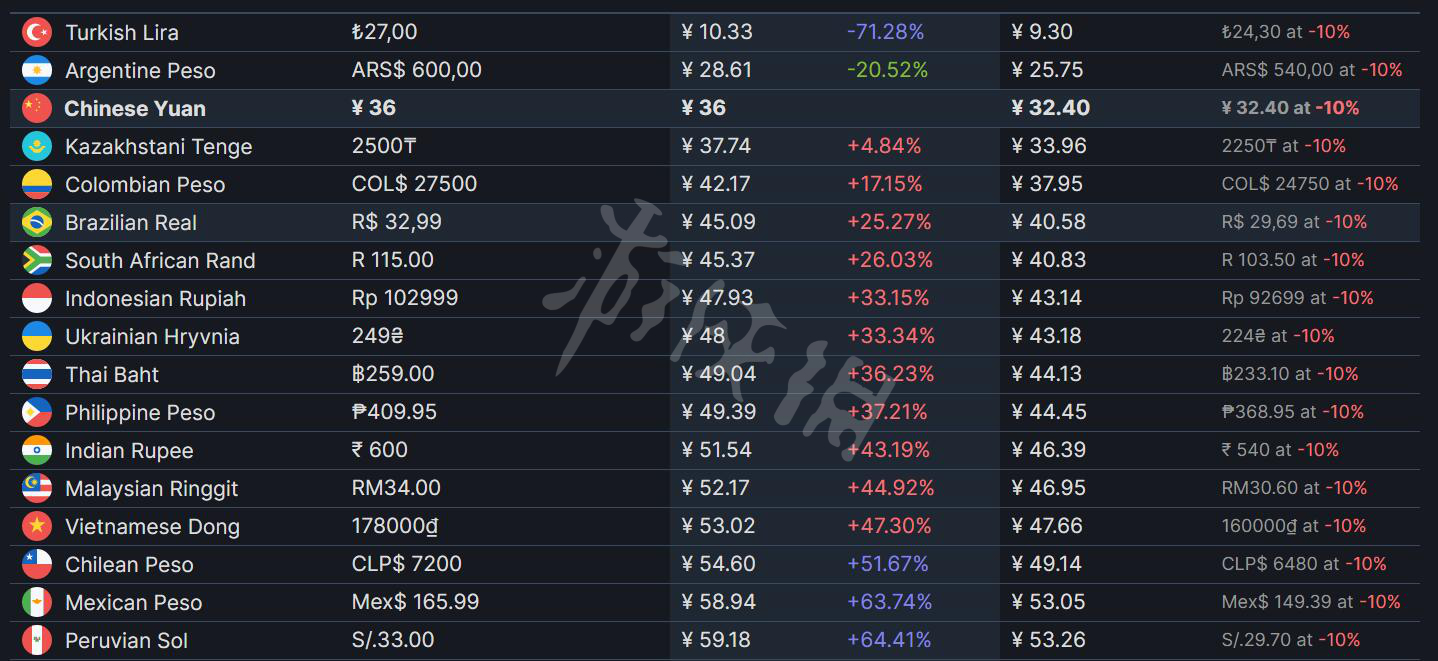The height and width of the screenshot is (661, 1438).
Task: Click the China flag icon
Action: (37, 108)
